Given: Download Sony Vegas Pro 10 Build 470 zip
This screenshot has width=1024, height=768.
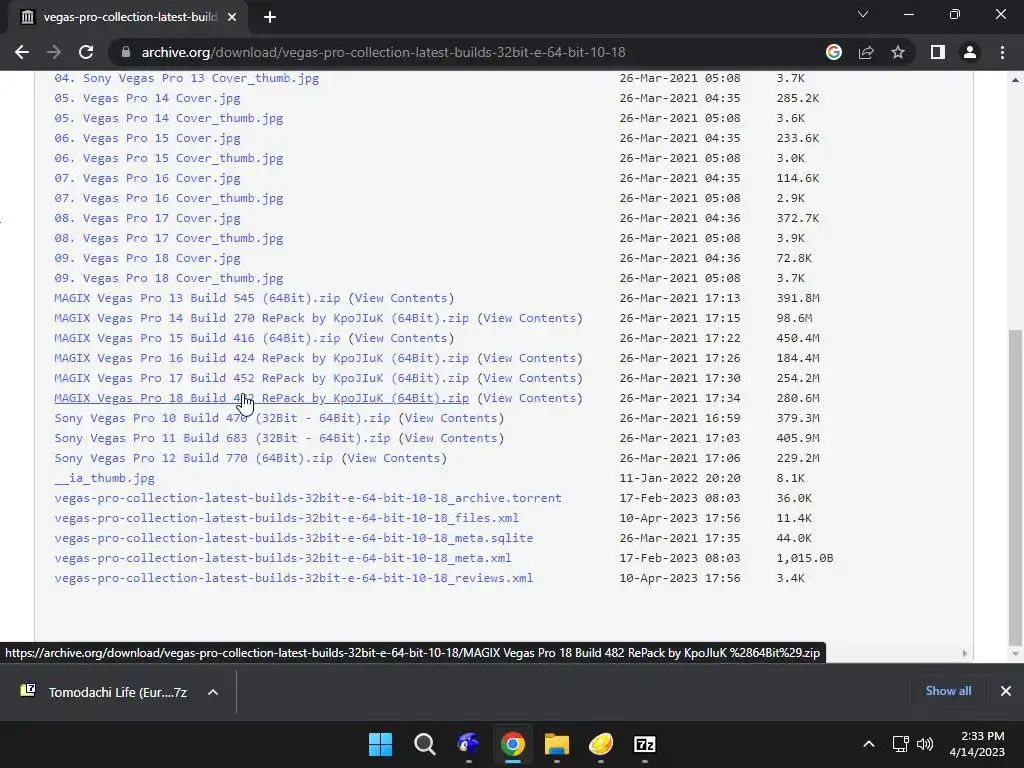Looking at the screenshot, I should 222,418.
